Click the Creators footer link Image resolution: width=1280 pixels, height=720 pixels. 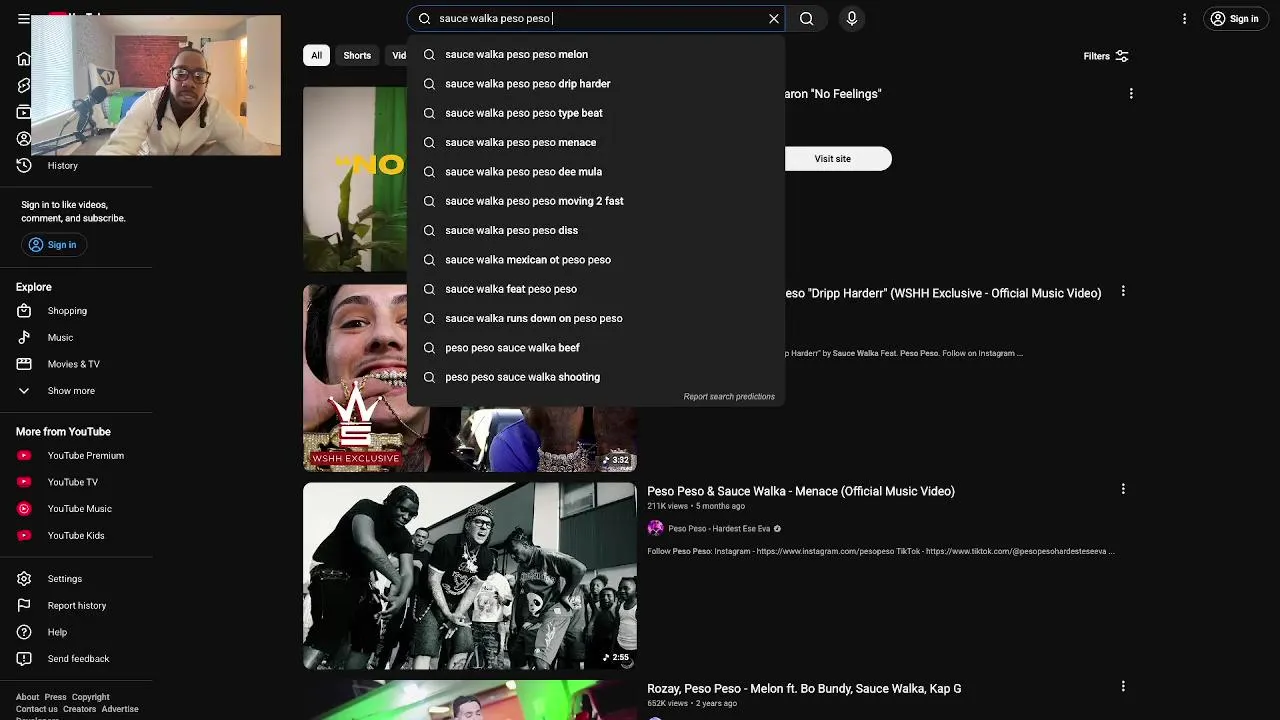pyautogui.click(x=79, y=709)
